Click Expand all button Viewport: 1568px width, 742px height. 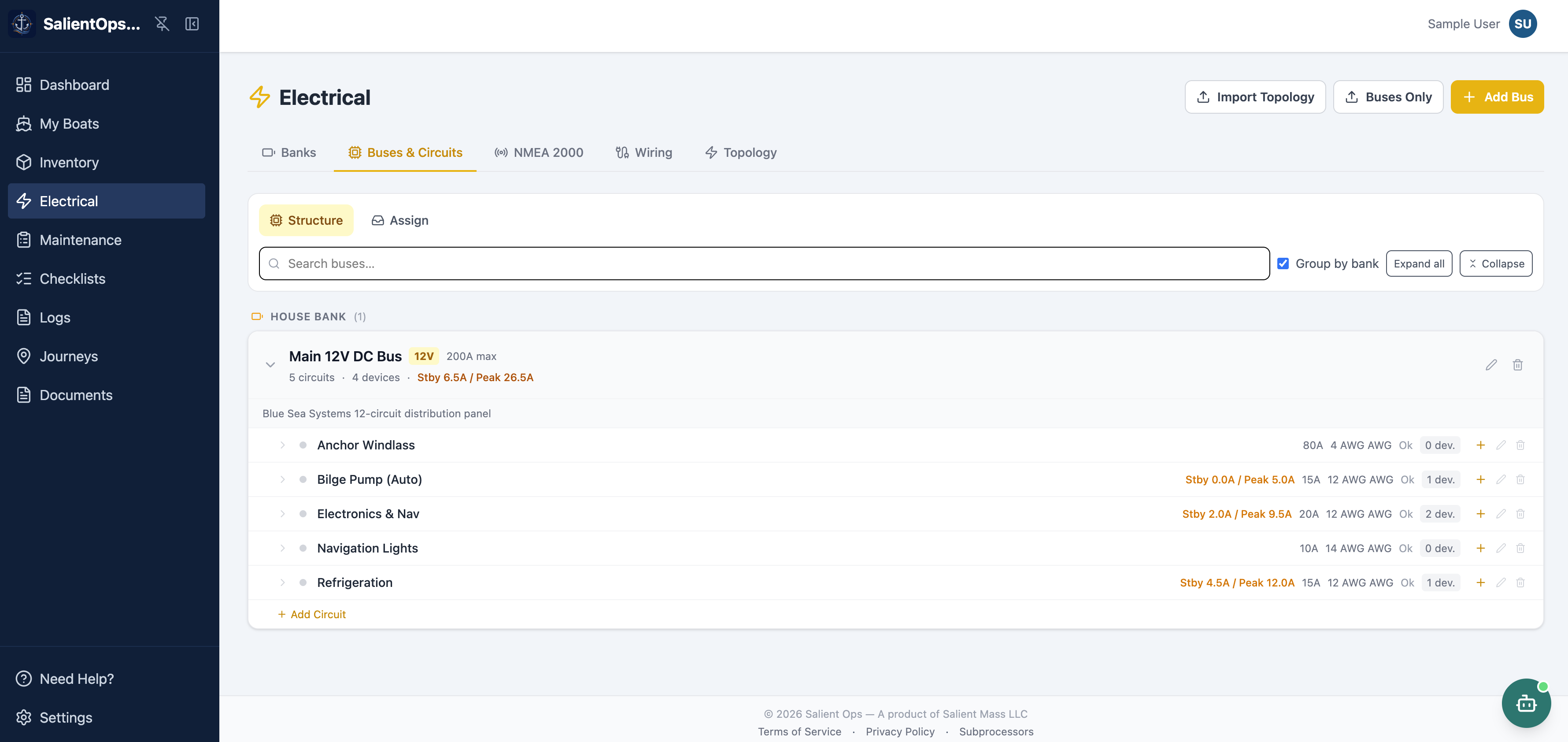point(1419,263)
